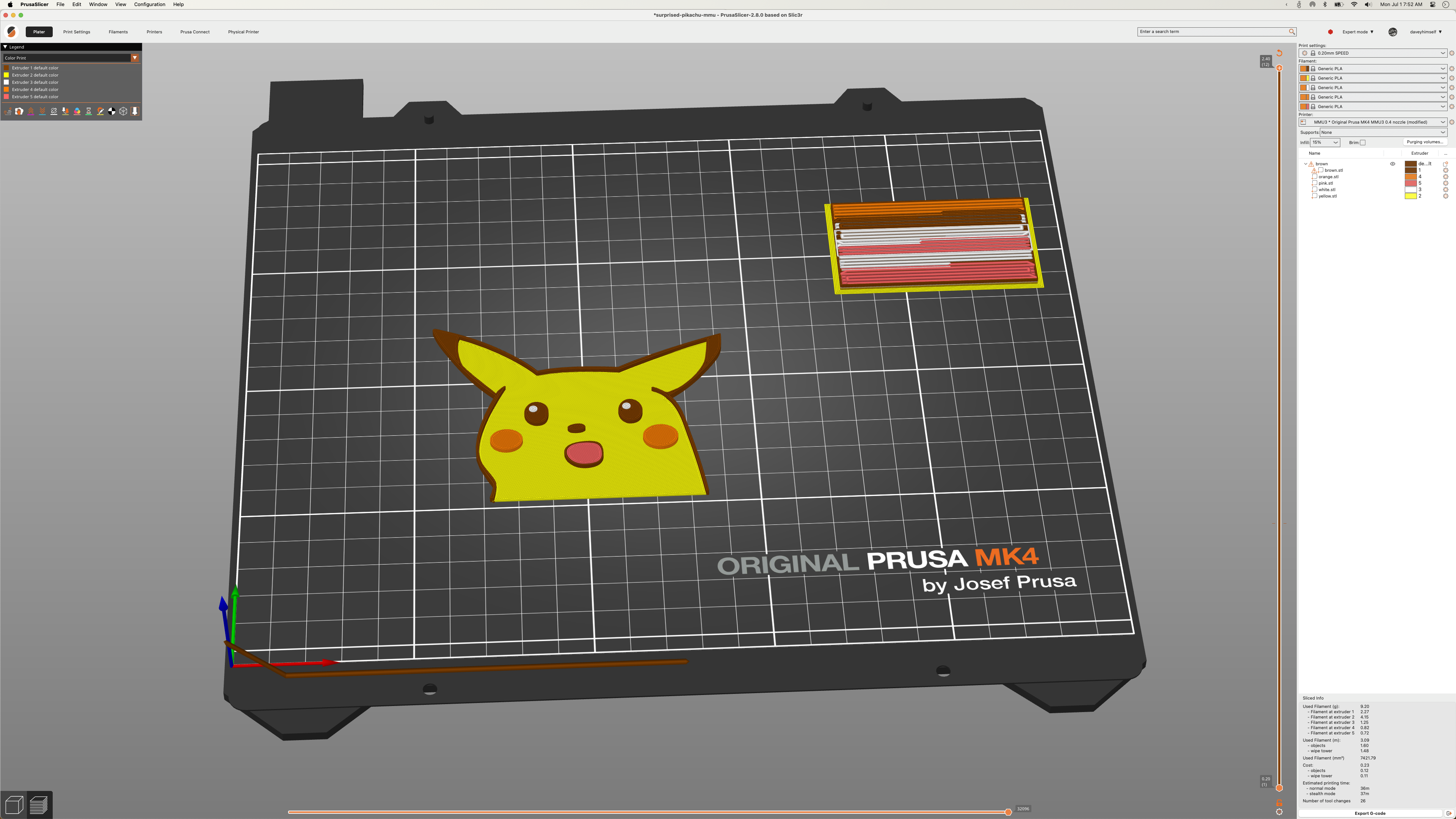Toggle travel moves display in the Legend toolbar
The width and height of the screenshot is (1456, 819).
[x=8, y=111]
